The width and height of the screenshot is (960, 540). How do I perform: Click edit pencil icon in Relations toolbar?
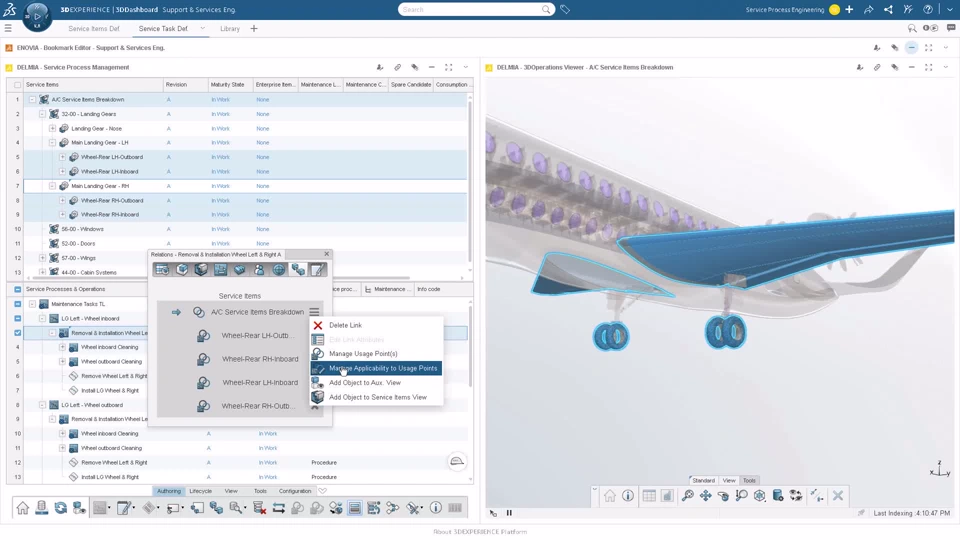pos(318,269)
